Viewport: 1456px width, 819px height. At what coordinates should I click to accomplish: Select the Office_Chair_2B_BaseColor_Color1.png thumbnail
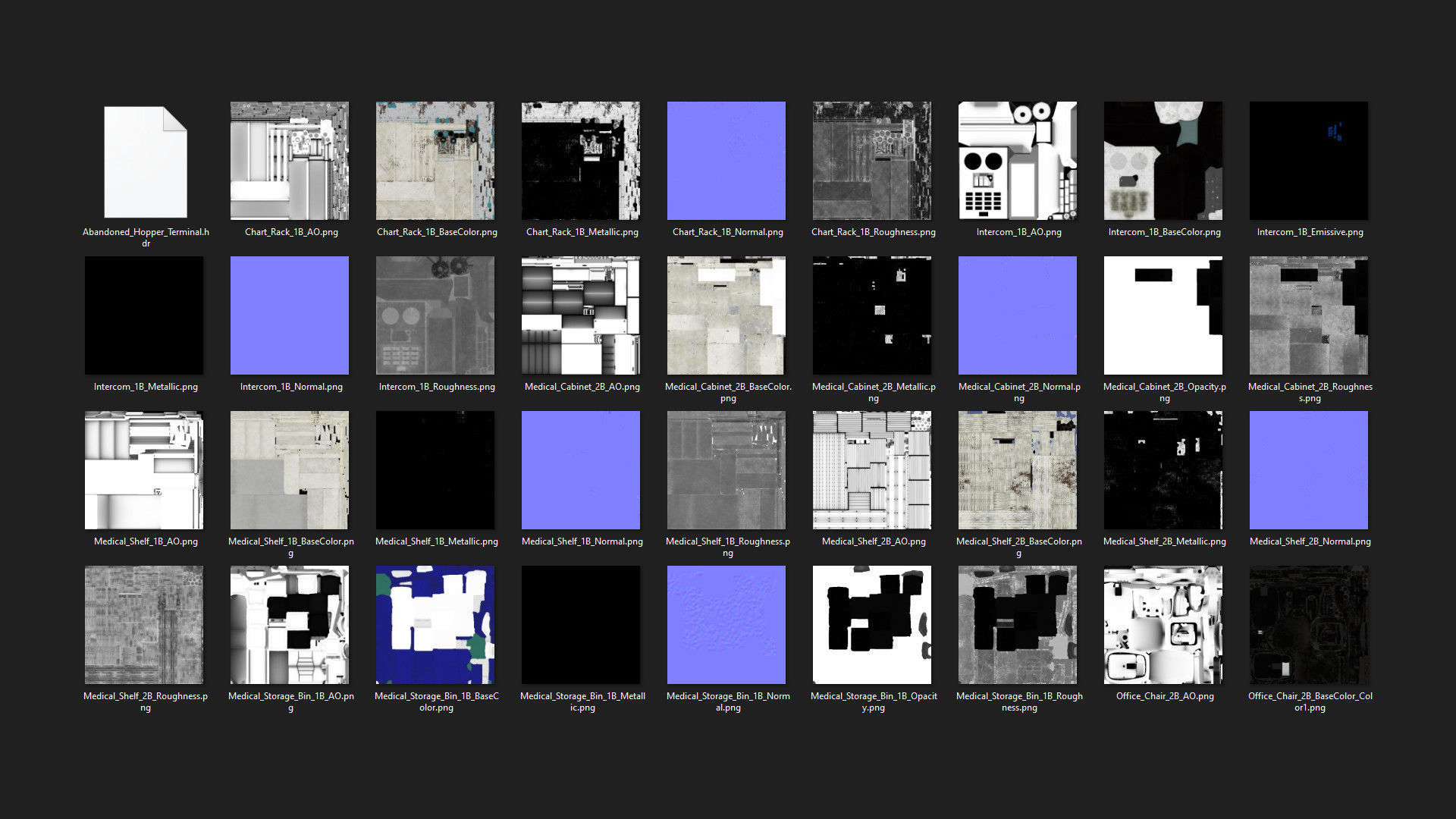coord(1309,625)
